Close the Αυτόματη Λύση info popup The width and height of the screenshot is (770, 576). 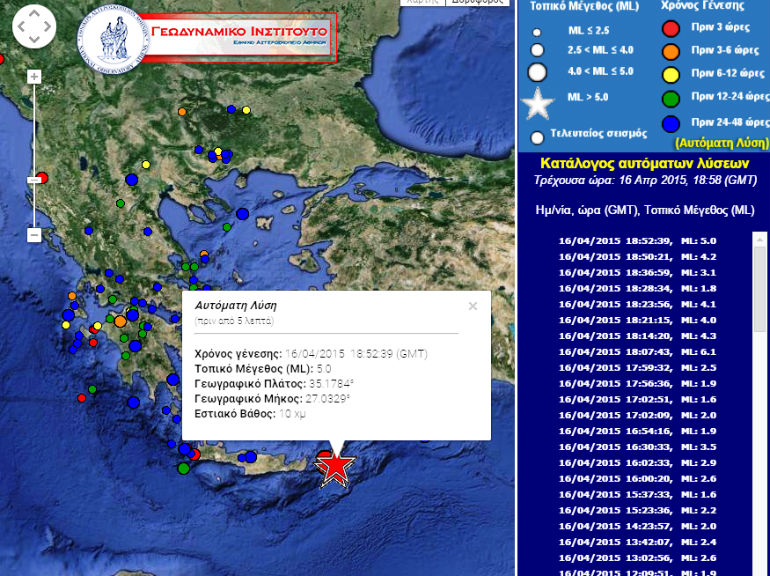pyautogui.click(x=473, y=307)
